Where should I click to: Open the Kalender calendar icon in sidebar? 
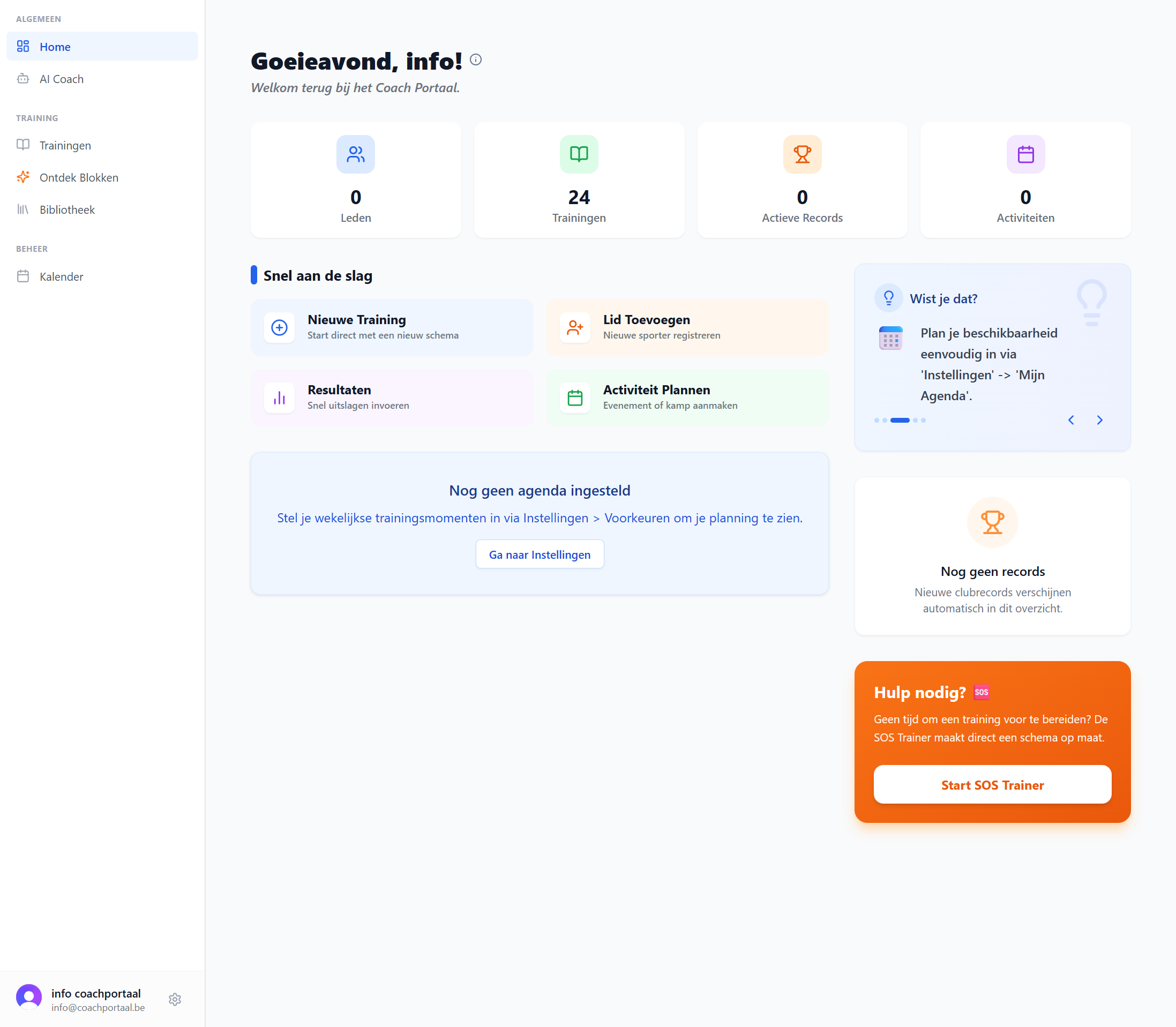23,276
